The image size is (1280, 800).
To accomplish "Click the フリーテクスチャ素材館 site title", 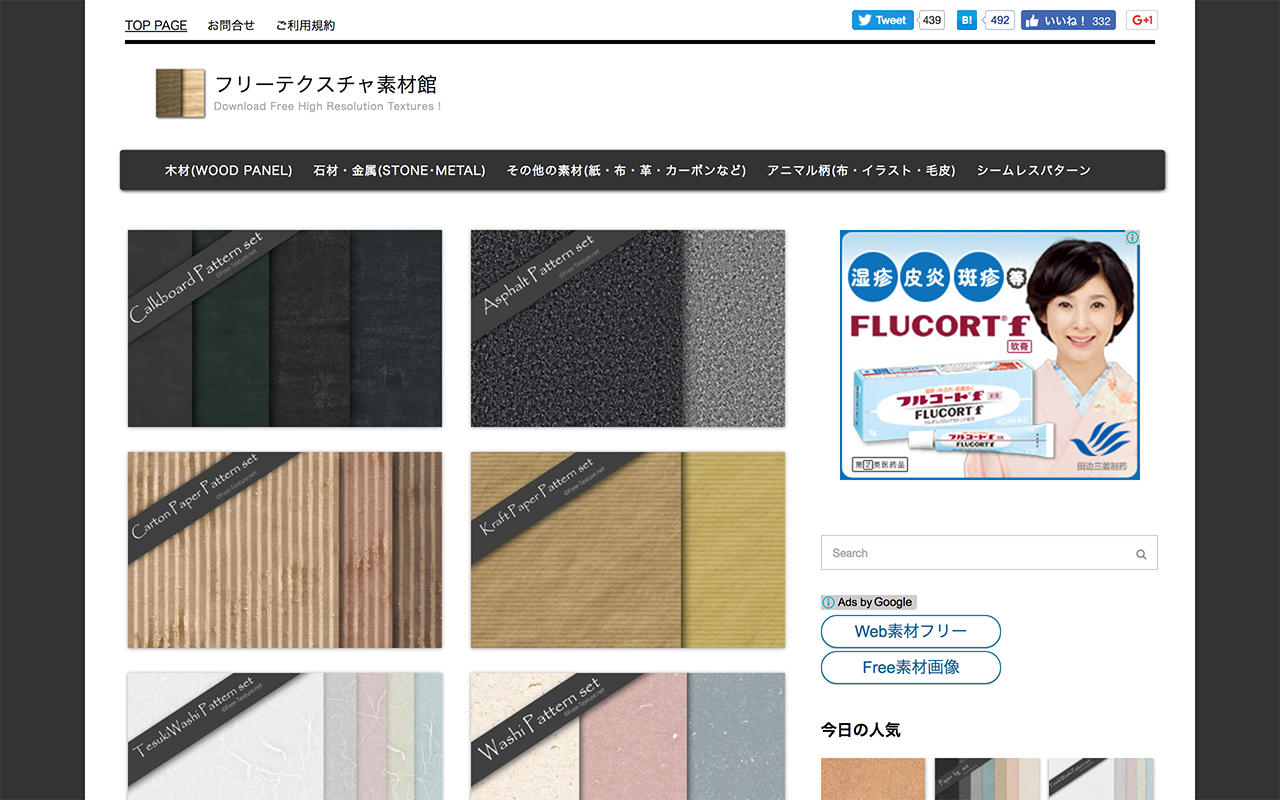I will click(x=326, y=84).
